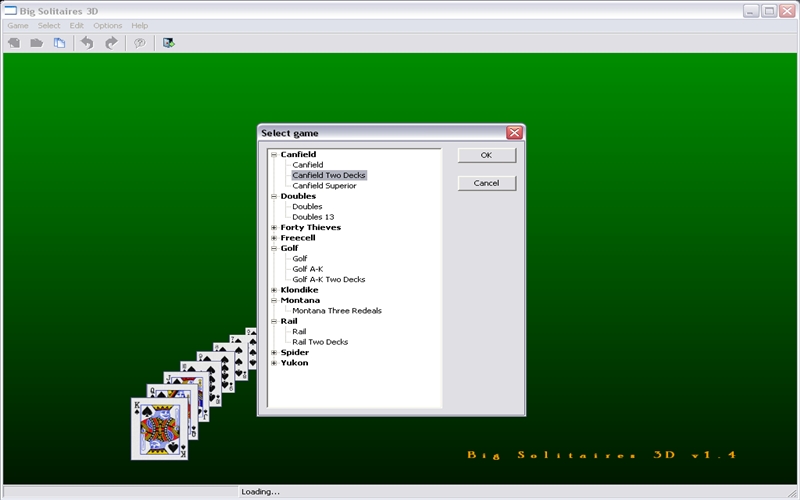The height and width of the screenshot is (500, 800).
Task: Select Doubles 13
Action: (313, 217)
